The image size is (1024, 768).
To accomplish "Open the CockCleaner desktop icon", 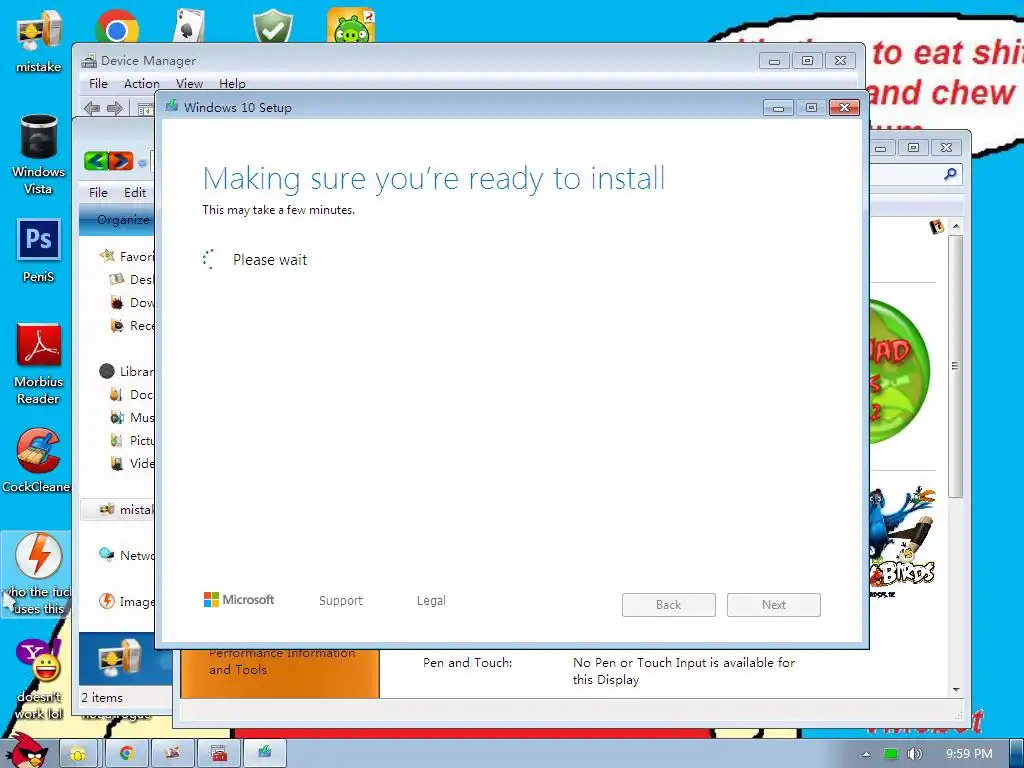I will click(x=37, y=460).
